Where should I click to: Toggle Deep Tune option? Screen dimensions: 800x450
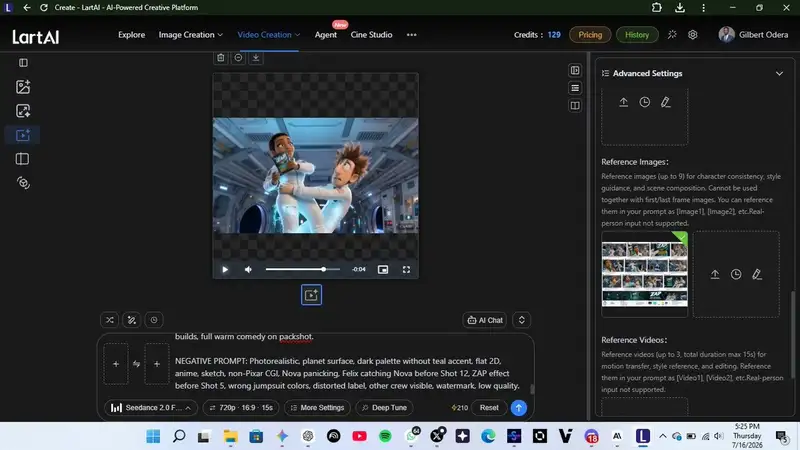click(384, 408)
